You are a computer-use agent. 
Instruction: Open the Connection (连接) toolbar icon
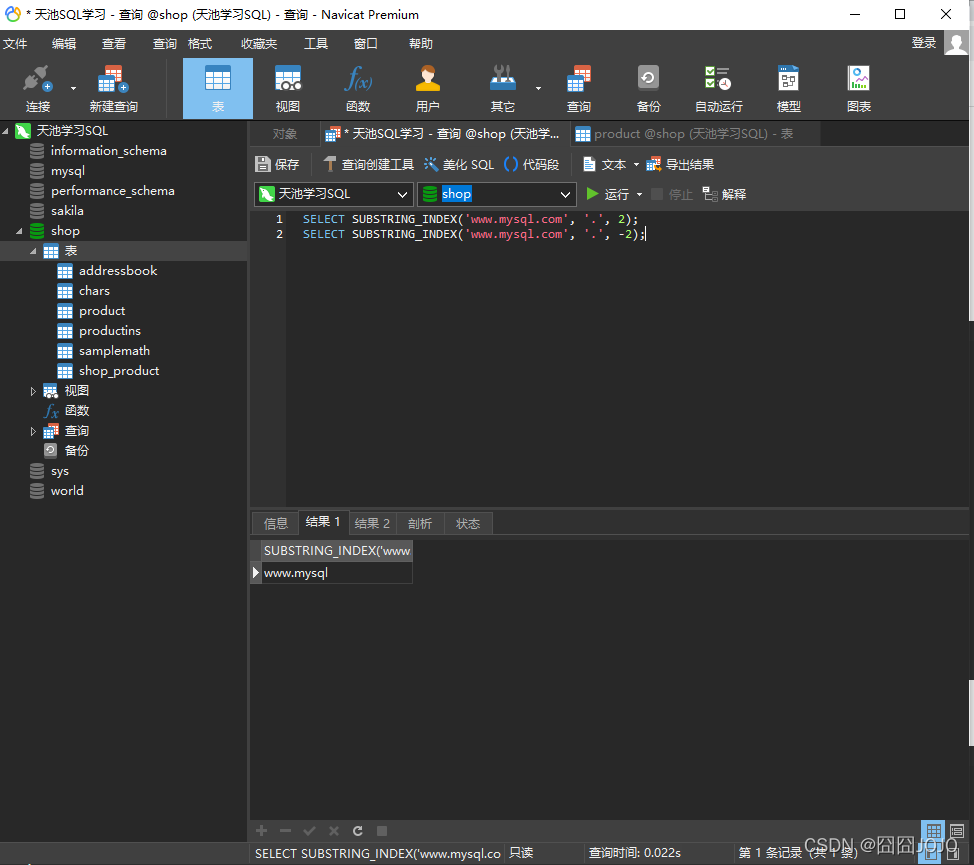tap(37, 88)
